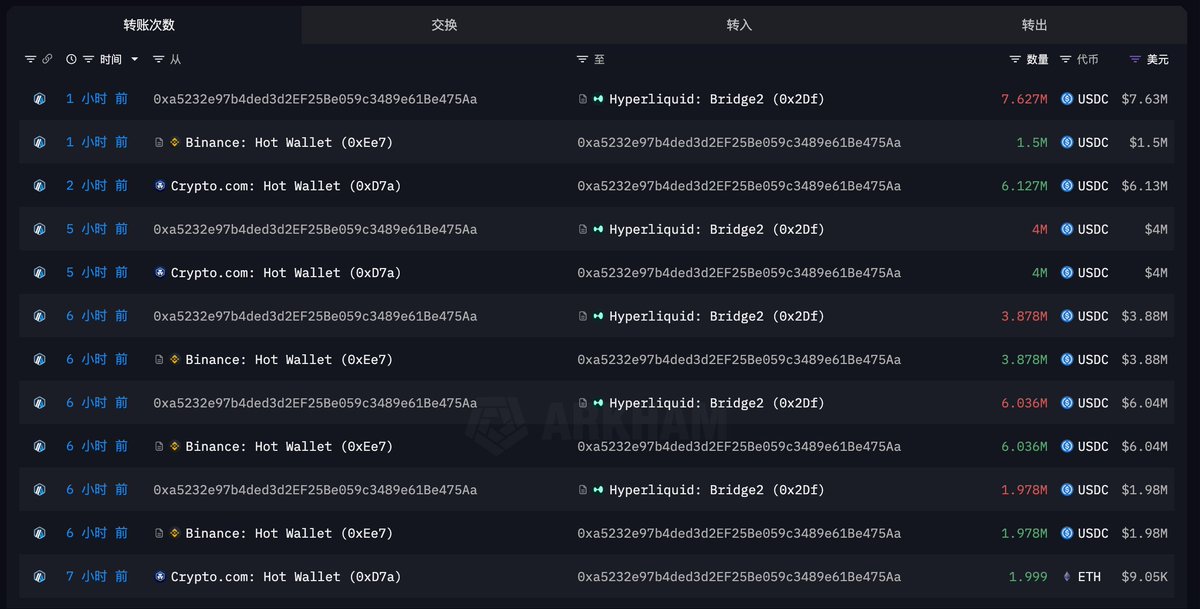Click the $9.05K USD value

[1144, 577]
